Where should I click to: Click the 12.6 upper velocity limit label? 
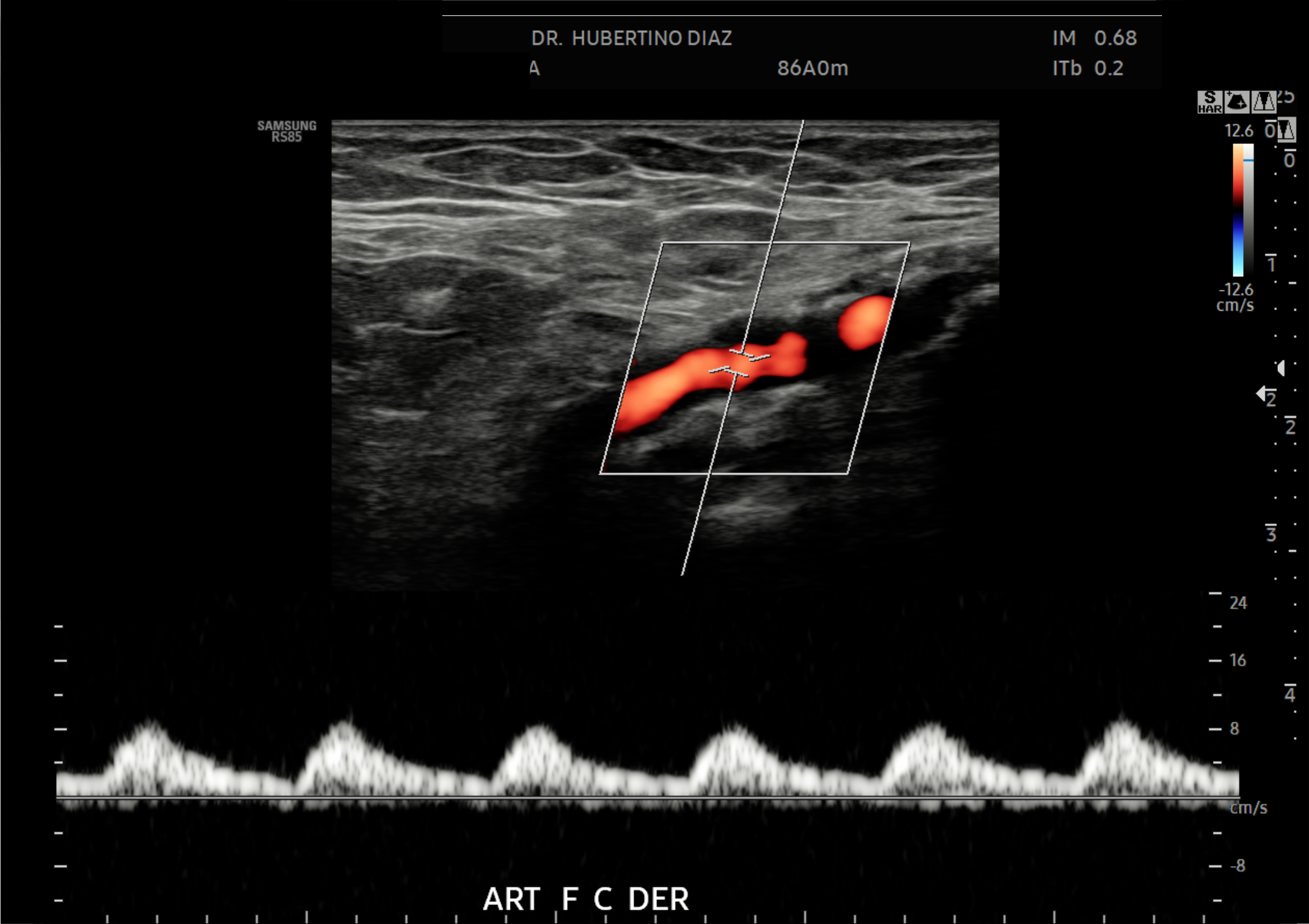1238,130
